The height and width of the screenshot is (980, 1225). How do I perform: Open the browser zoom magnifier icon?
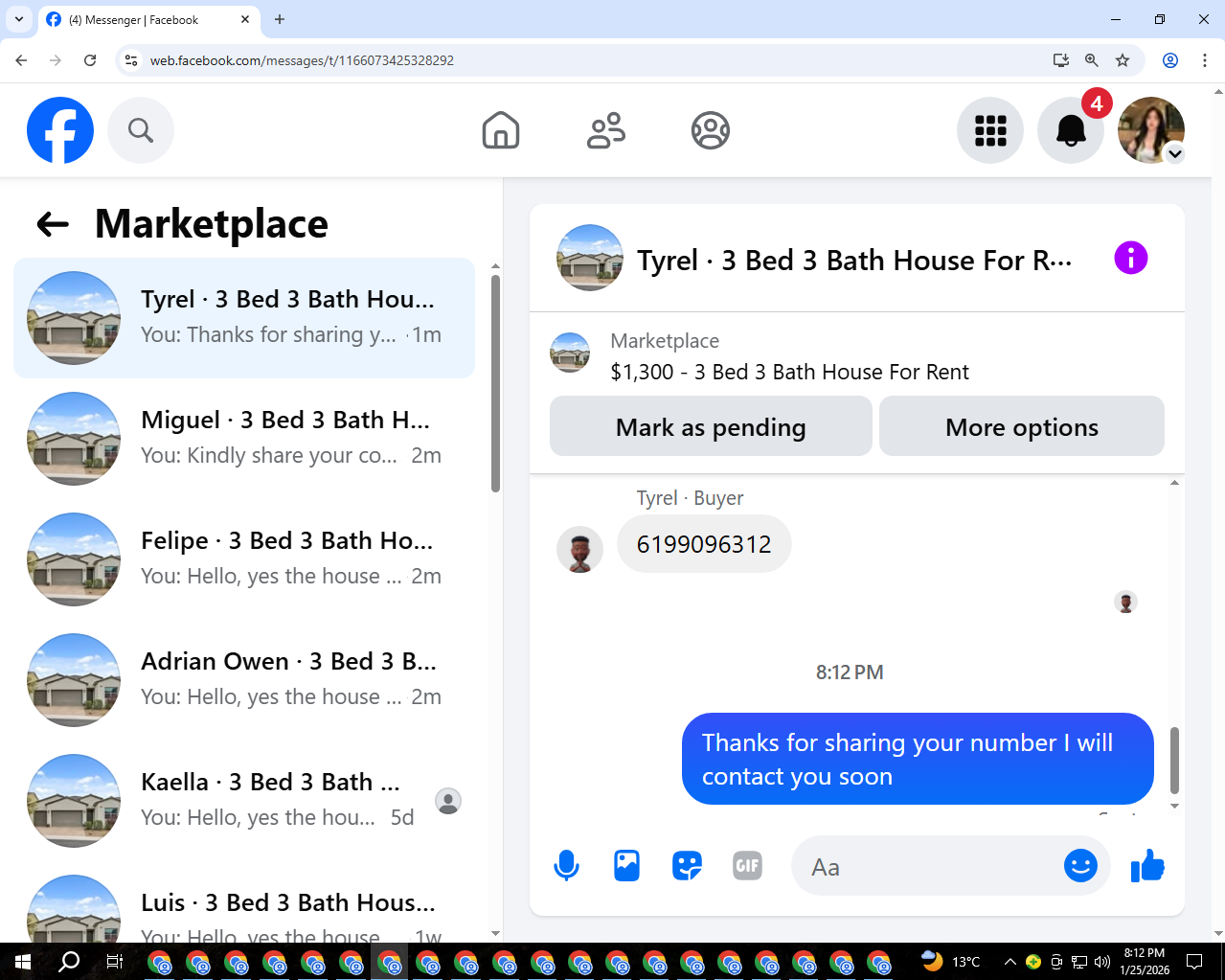click(x=1091, y=60)
